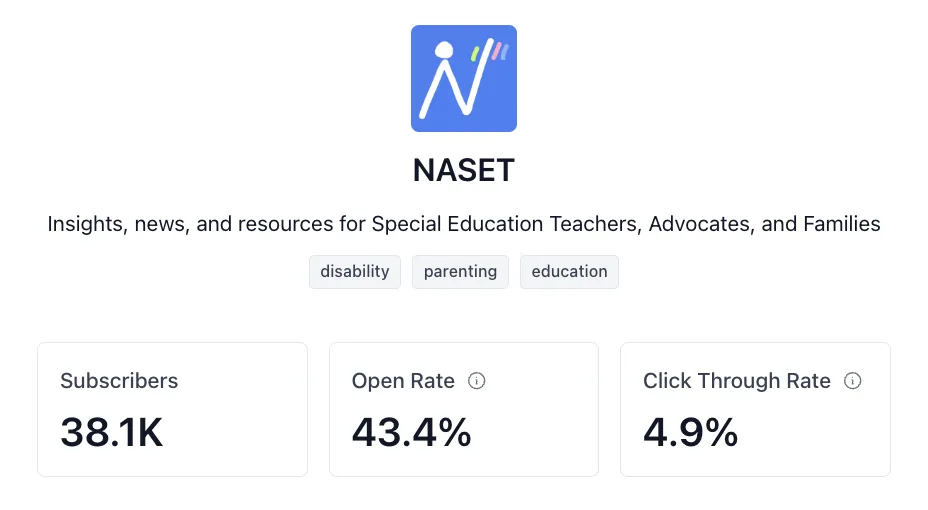Click the Click Through Rate info icon

852,381
